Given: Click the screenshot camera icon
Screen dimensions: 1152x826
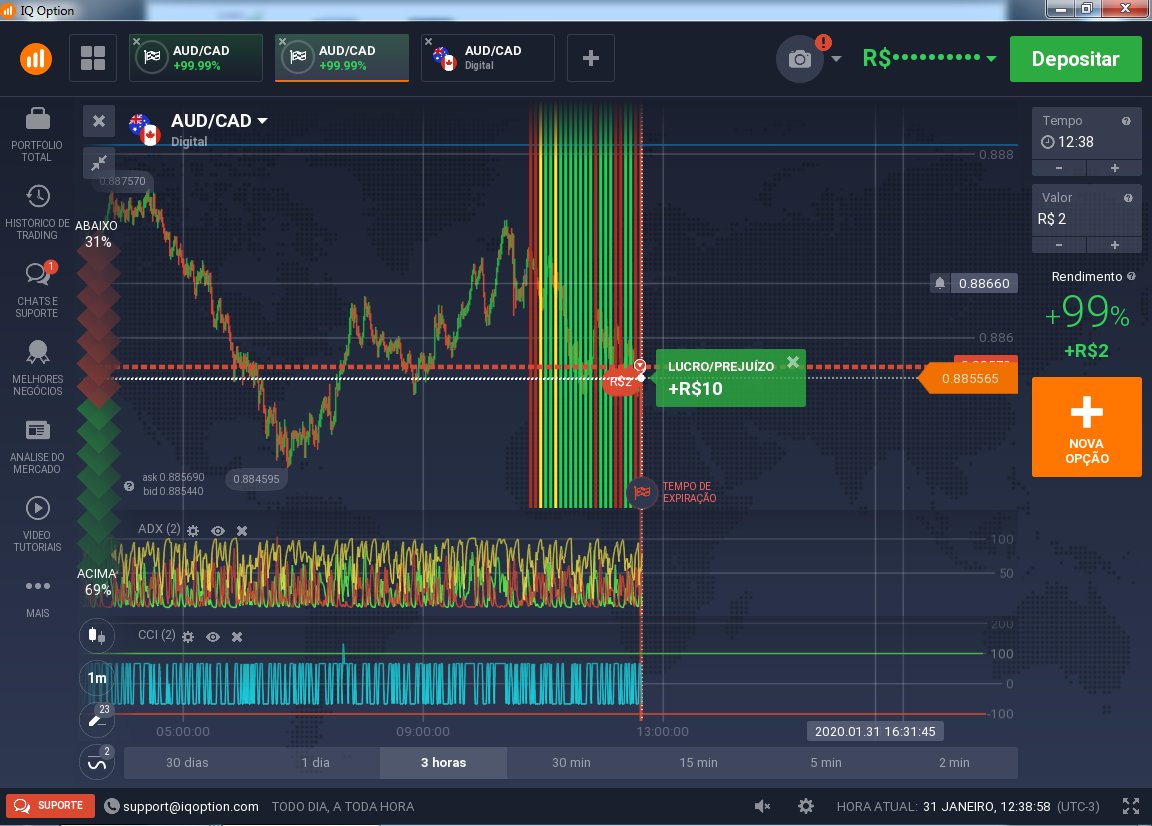Looking at the screenshot, I should point(799,59).
